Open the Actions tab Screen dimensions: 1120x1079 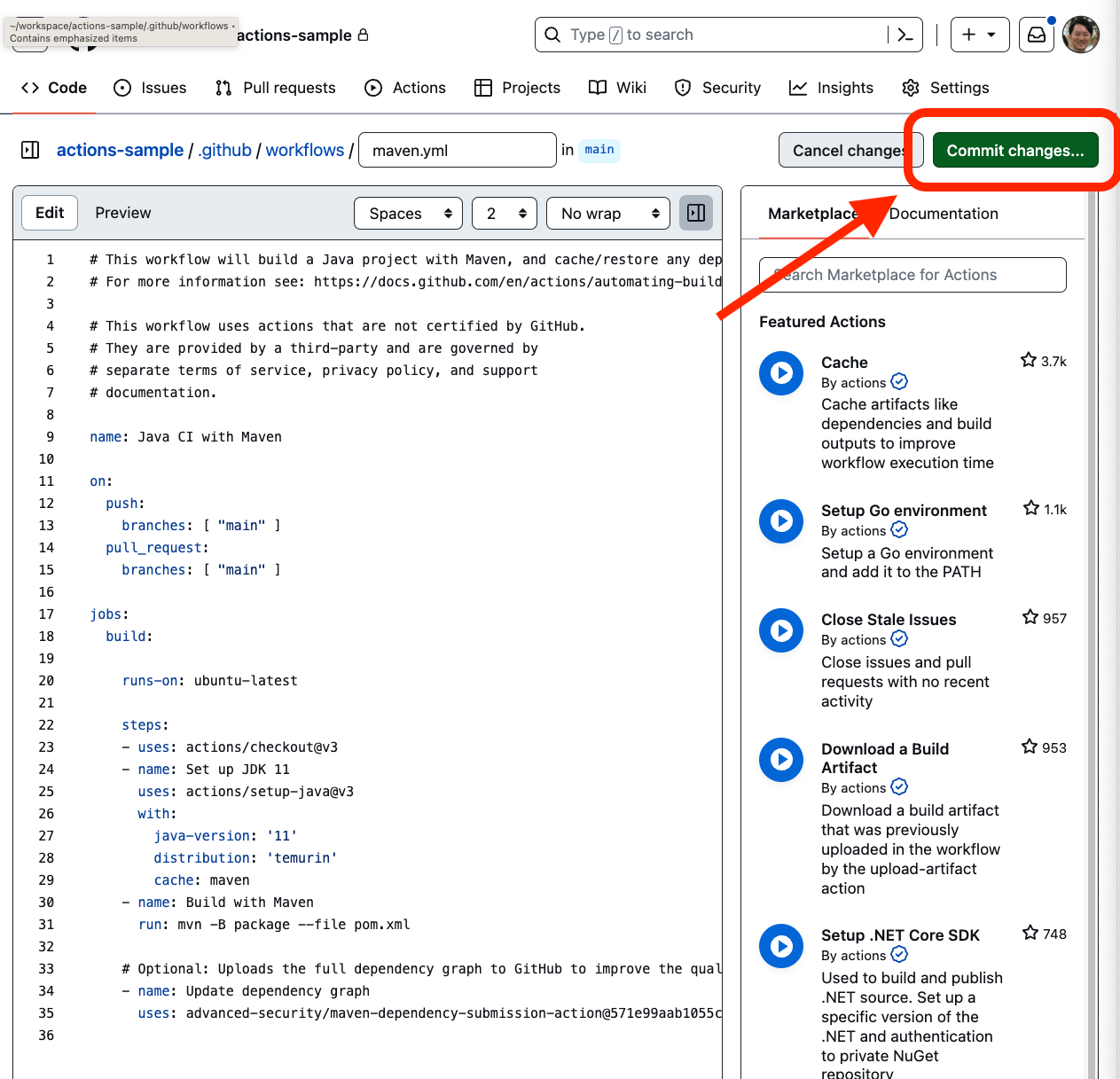pos(405,88)
